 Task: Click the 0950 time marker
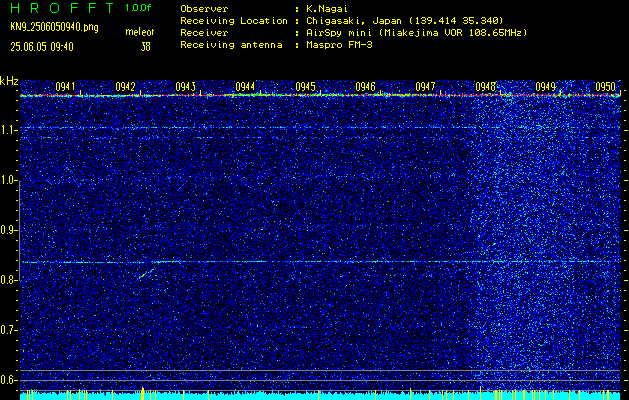tap(605, 86)
